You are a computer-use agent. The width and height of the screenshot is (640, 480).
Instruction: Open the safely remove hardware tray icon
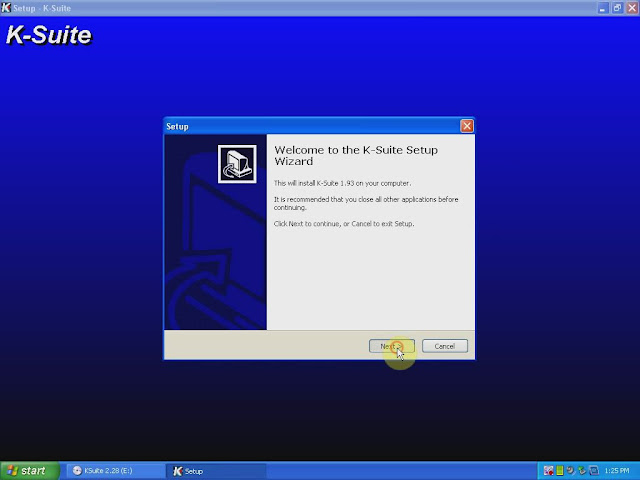tap(582, 471)
